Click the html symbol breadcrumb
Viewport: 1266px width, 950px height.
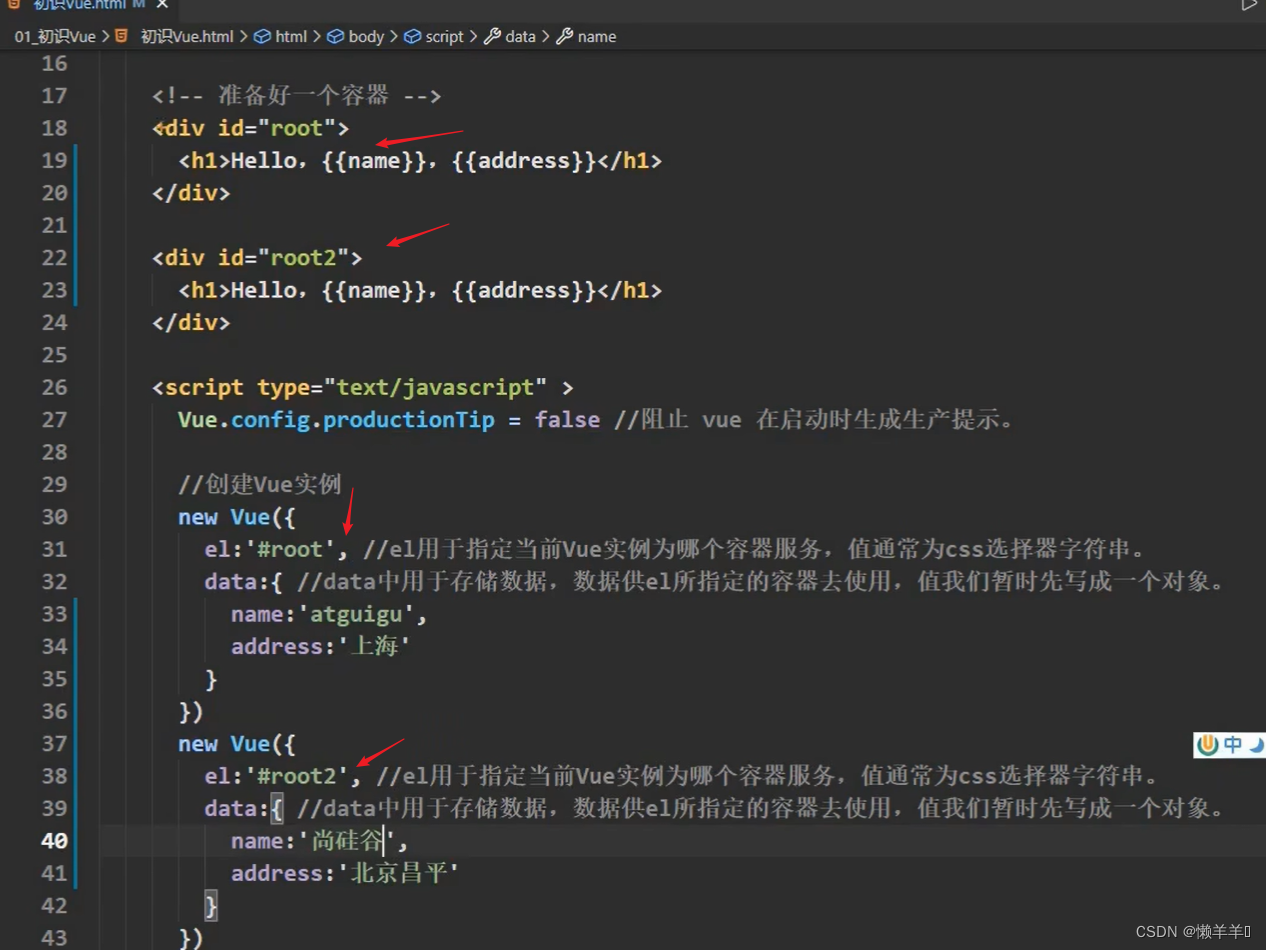(290, 37)
